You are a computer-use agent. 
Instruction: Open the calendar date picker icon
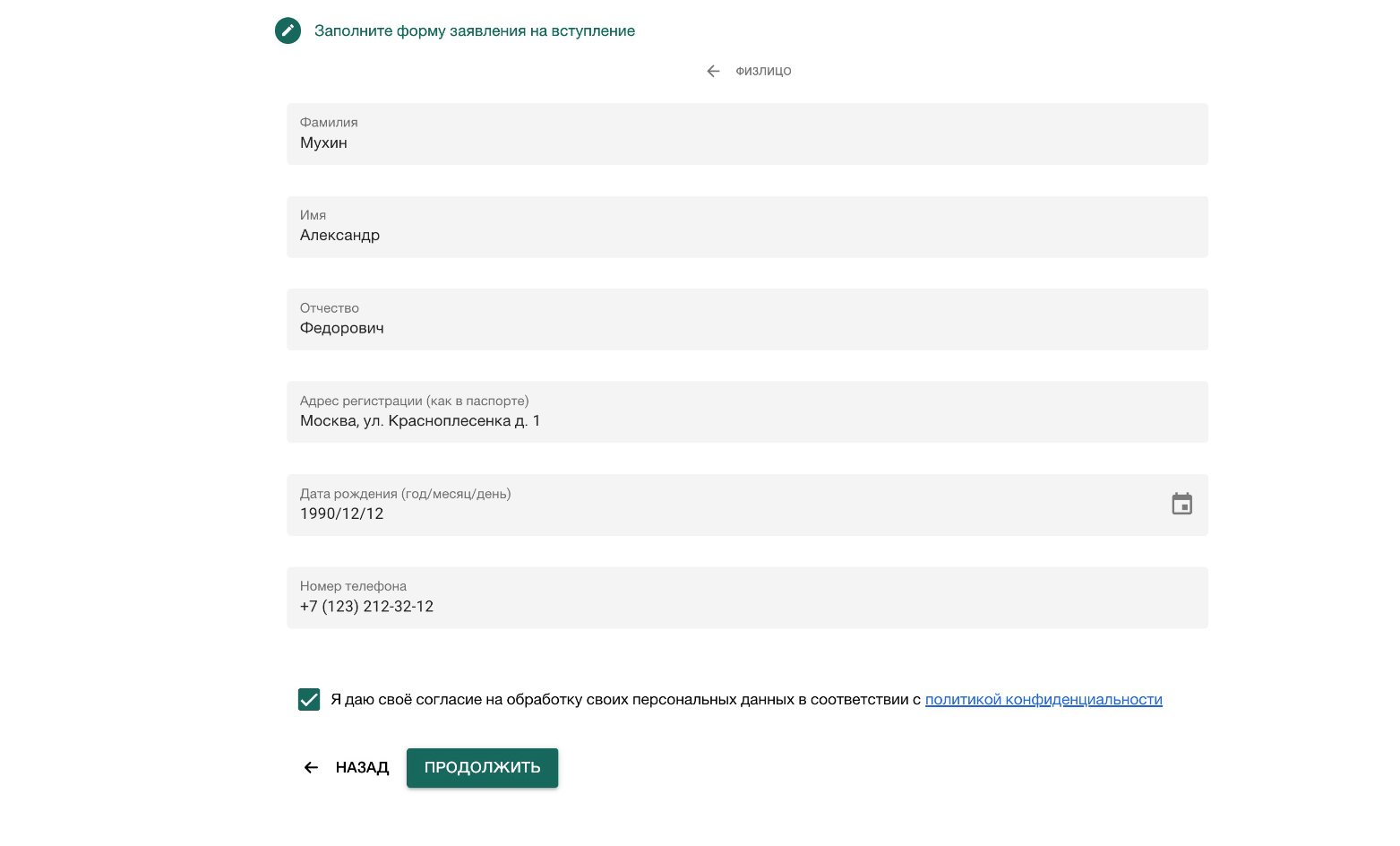click(1181, 504)
